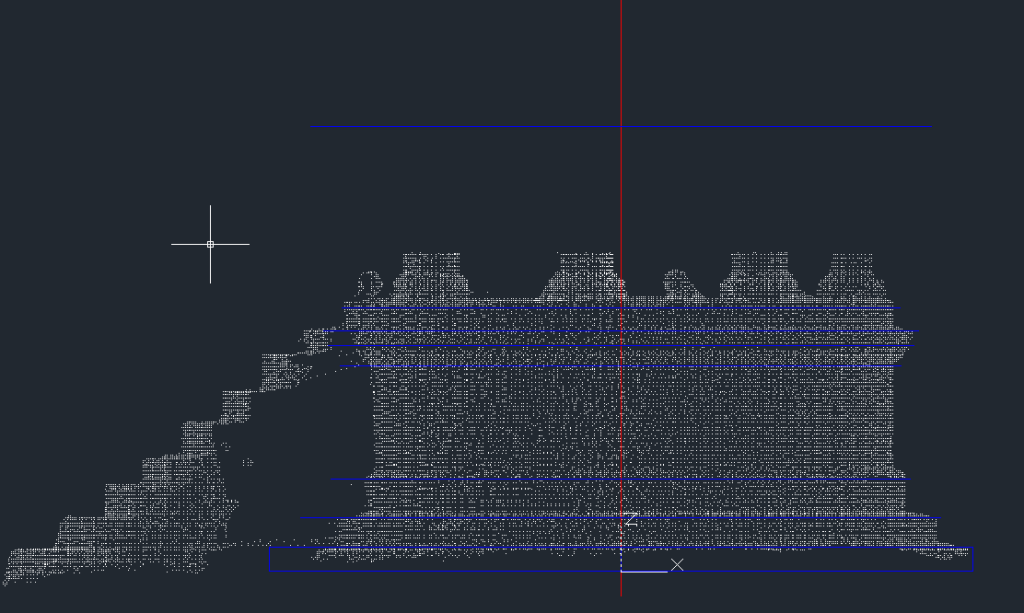This screenshot has height=613, width=1024.
Task: Click left end of the topmost blue line
Action: [x=311, y=127]
